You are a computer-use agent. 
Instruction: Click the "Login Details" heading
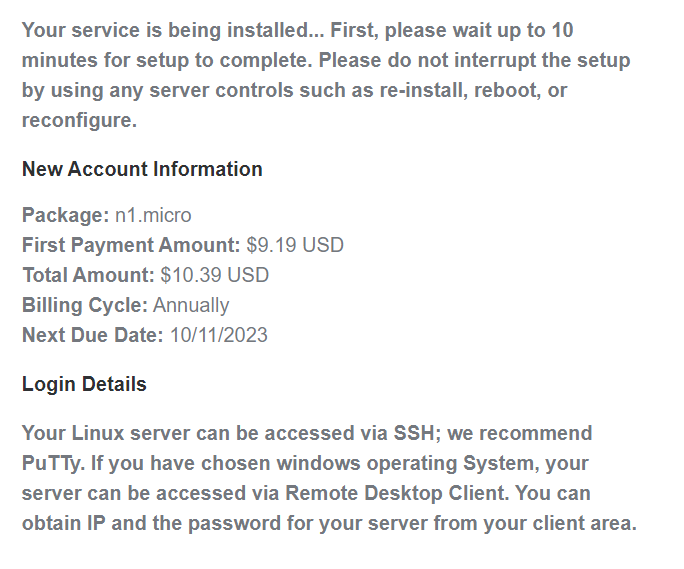pos(84,384)
